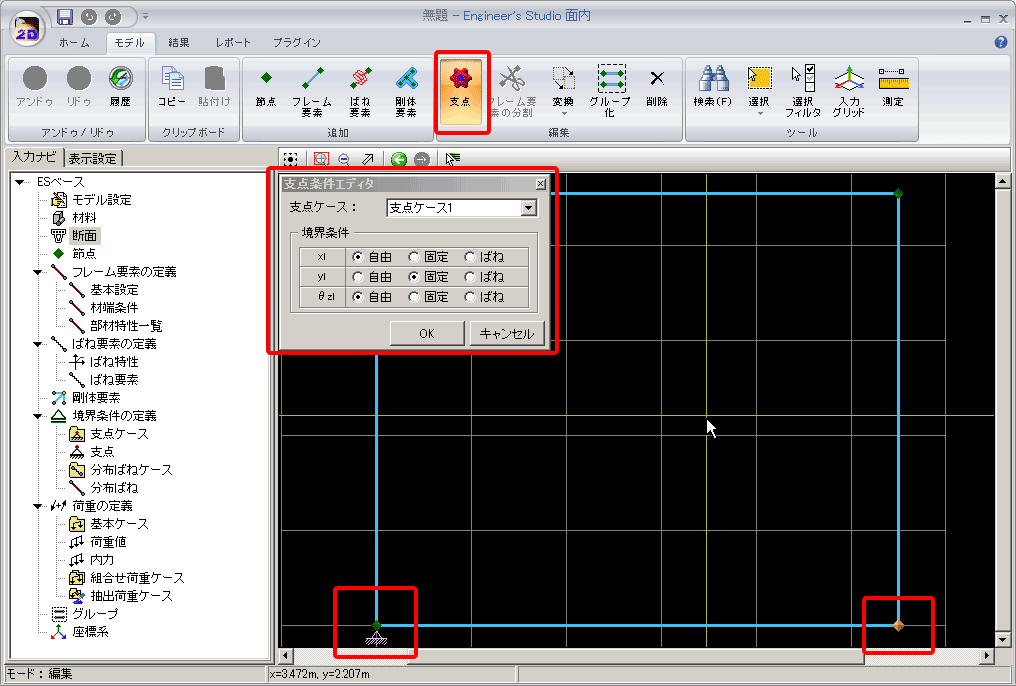This screenshot has width=1016, height=686.
Task: Set xl to 自由
Action: pyautogui.click(x=357, y=257)
